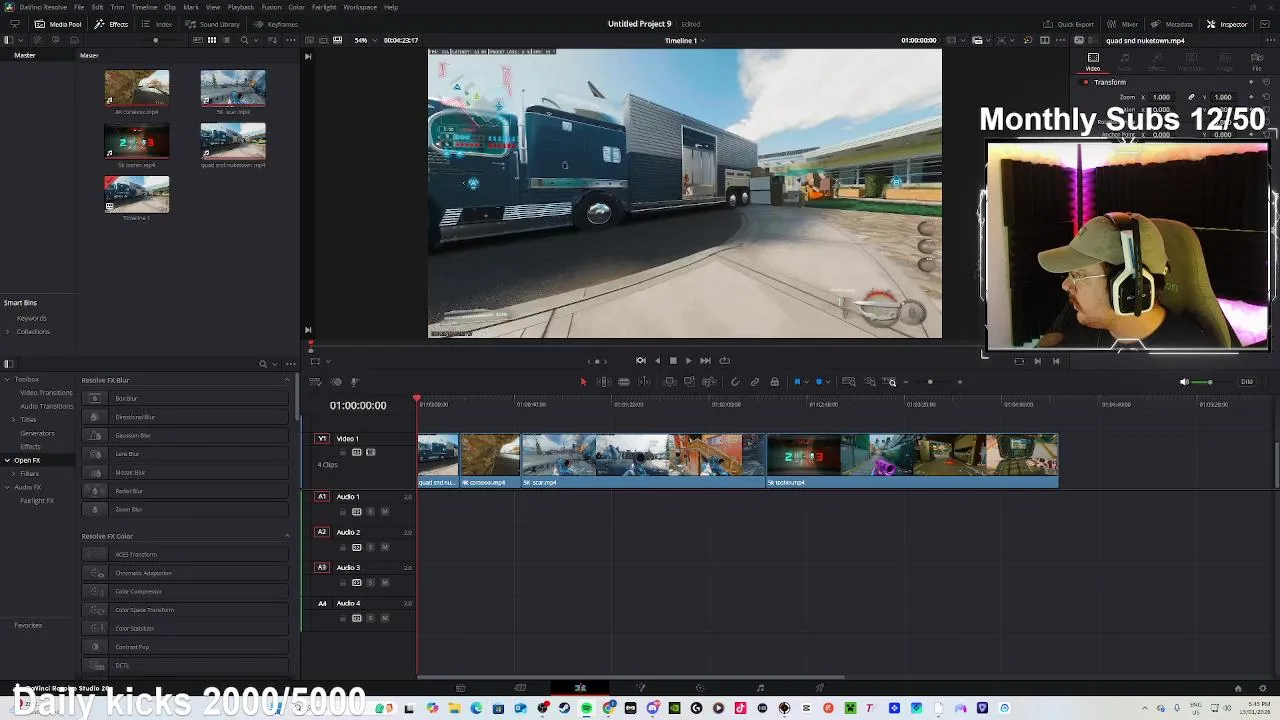
Task: Open the Trim menu
Action: [x=117, y=7]
